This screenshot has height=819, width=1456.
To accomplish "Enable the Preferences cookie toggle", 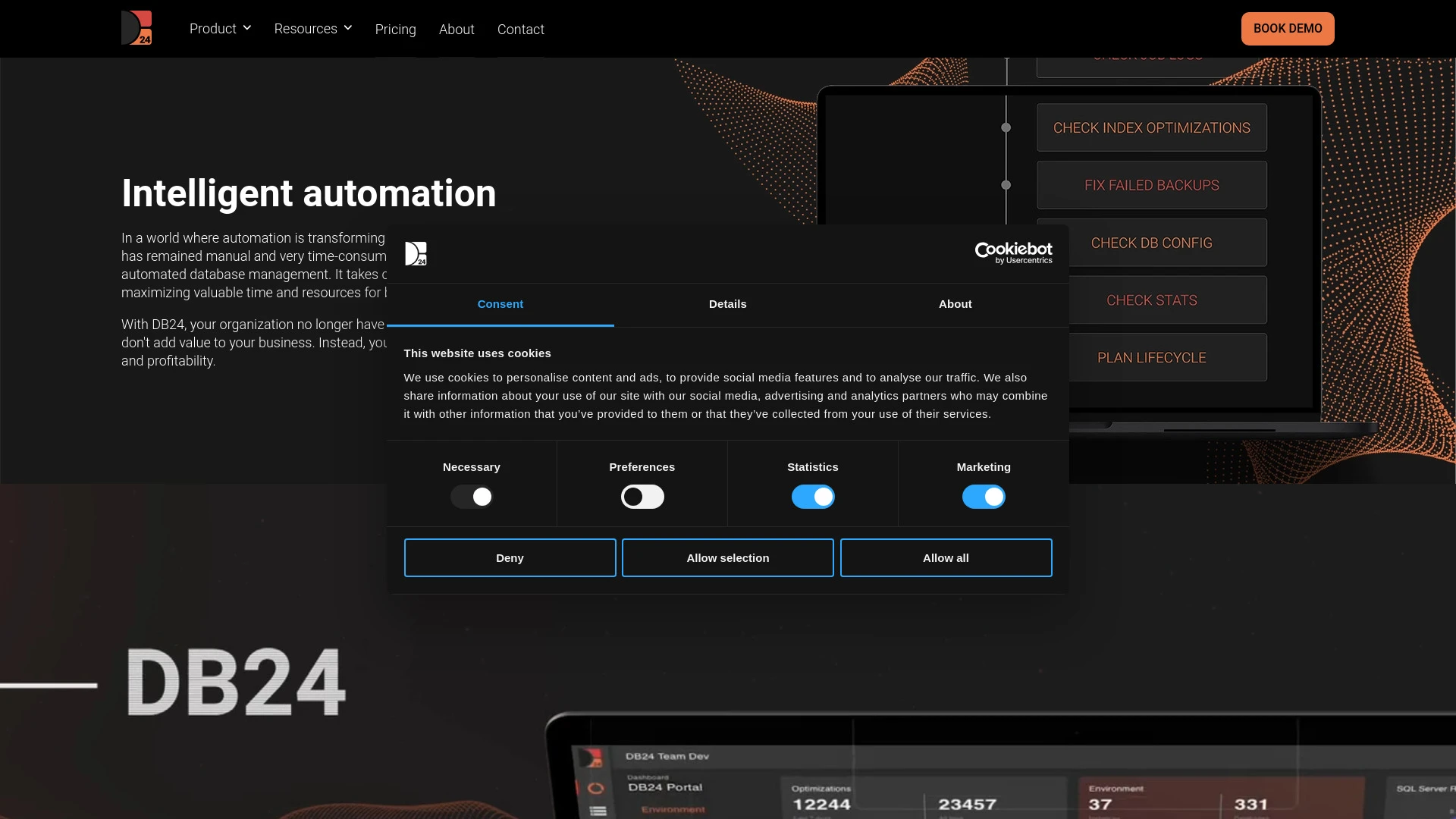I will (x=642, y=496).
